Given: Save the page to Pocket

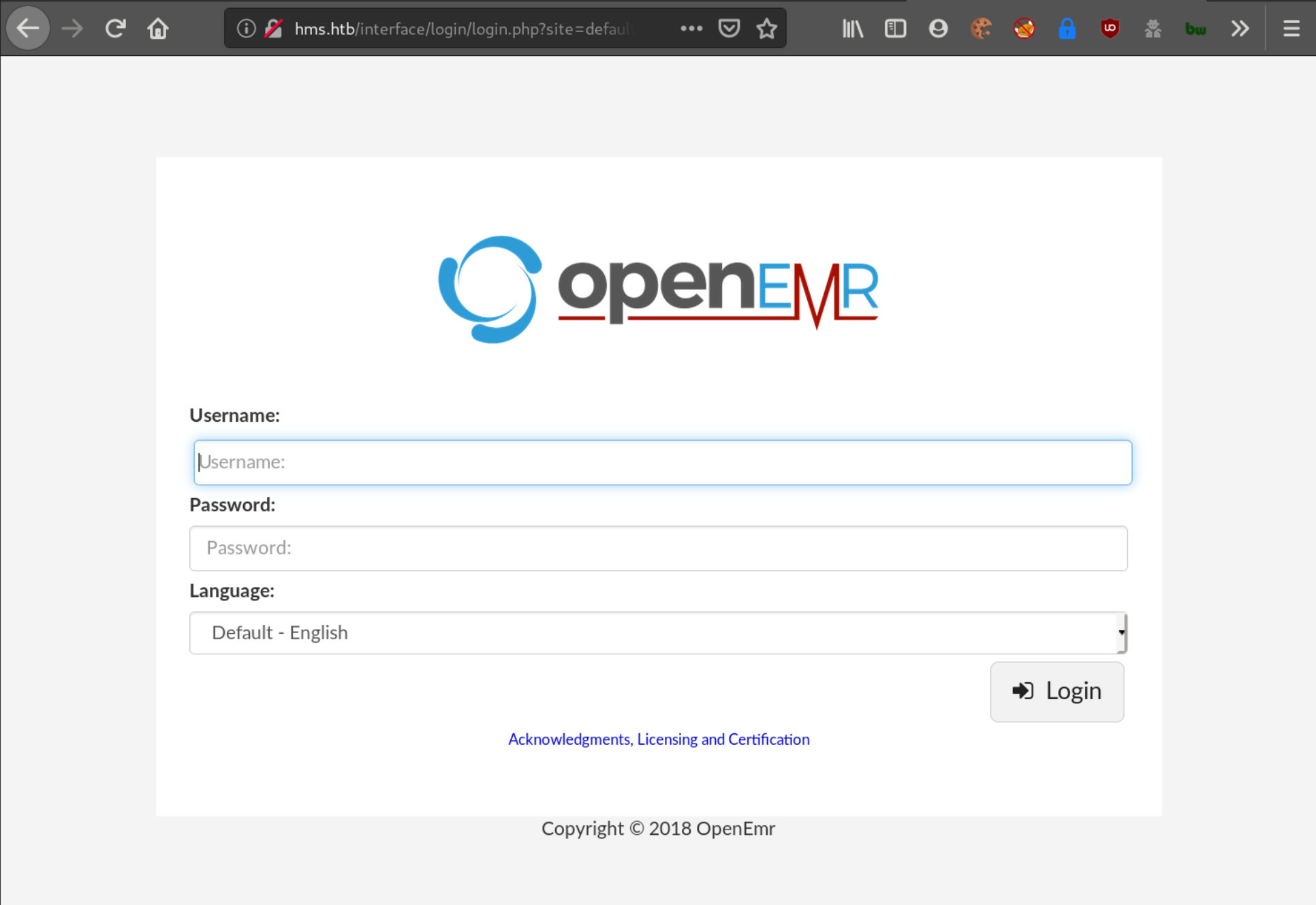Looking at the screenshot, I should click(x=729, y=28).
